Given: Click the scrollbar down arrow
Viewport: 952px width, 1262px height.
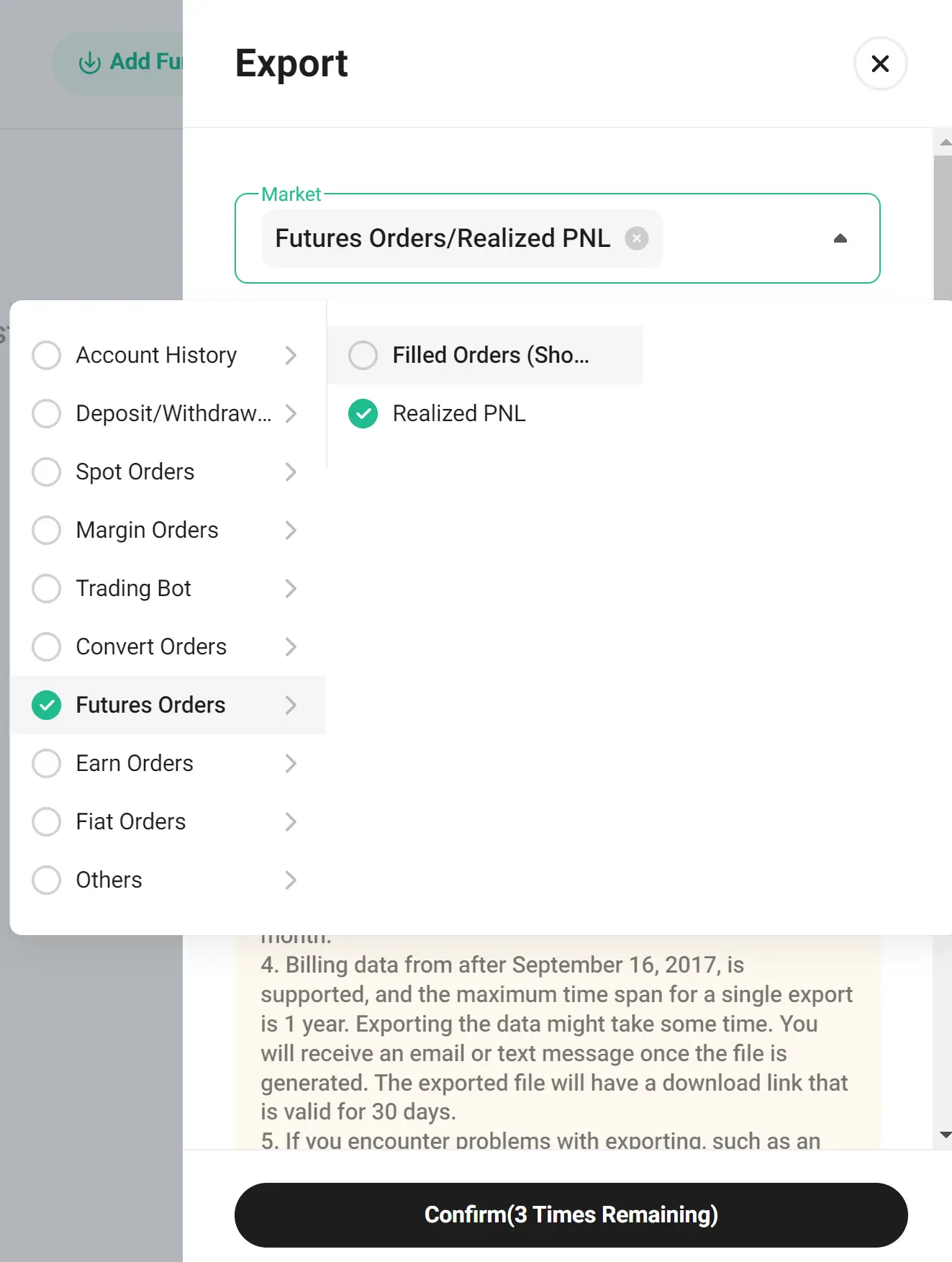Looking at the screenshot, I should click(x=945, y=1135).
